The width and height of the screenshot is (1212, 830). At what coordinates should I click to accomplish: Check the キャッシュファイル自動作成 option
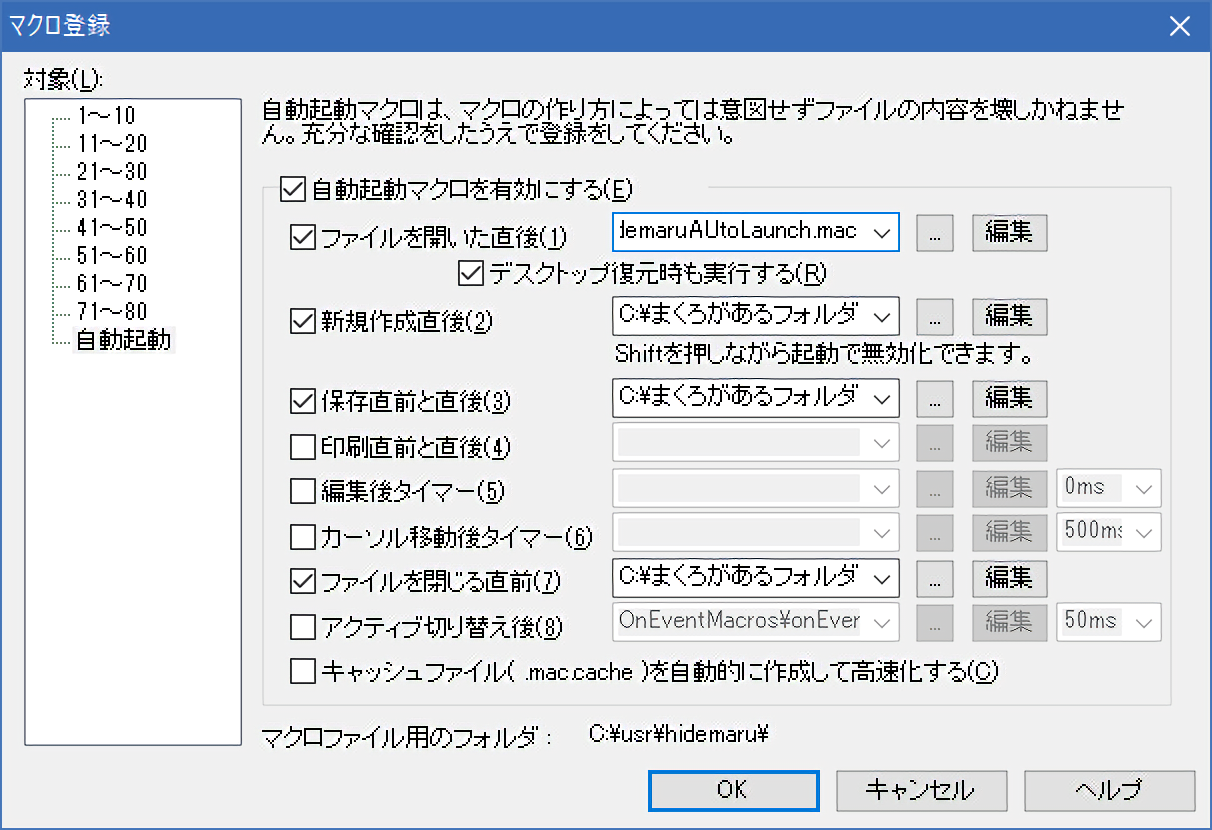tap(302, 671)
